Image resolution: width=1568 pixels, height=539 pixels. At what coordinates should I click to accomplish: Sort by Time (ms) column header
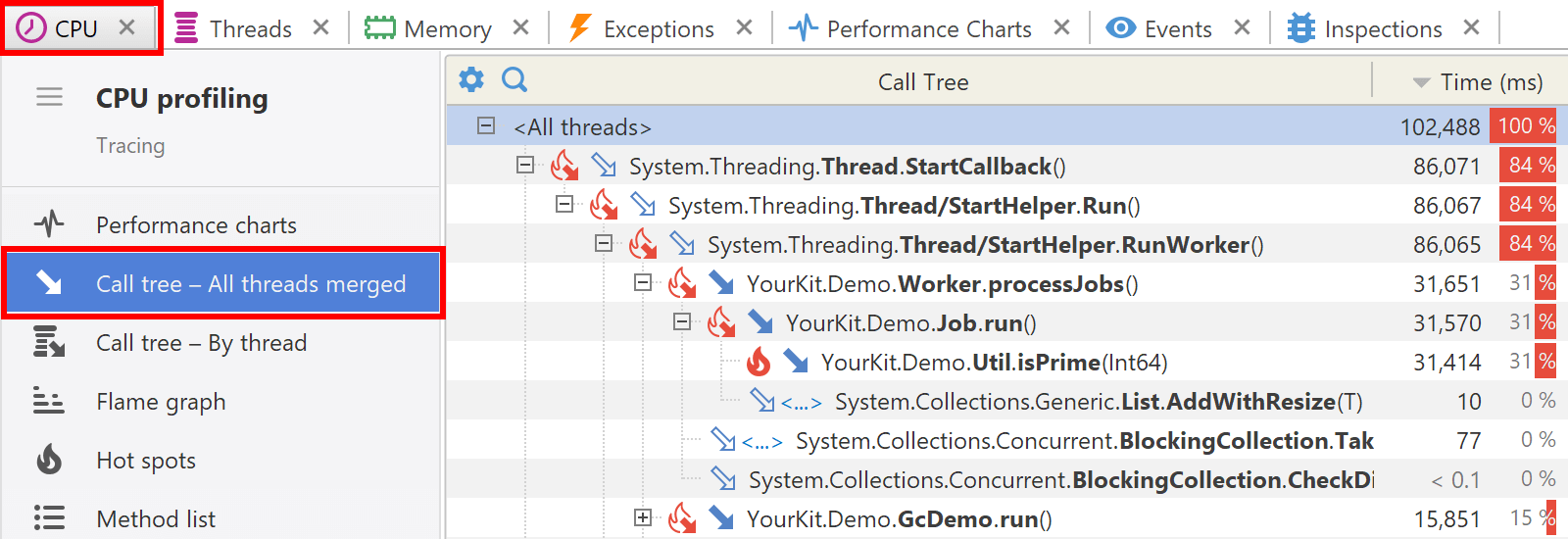click(x=1478, y=82)
